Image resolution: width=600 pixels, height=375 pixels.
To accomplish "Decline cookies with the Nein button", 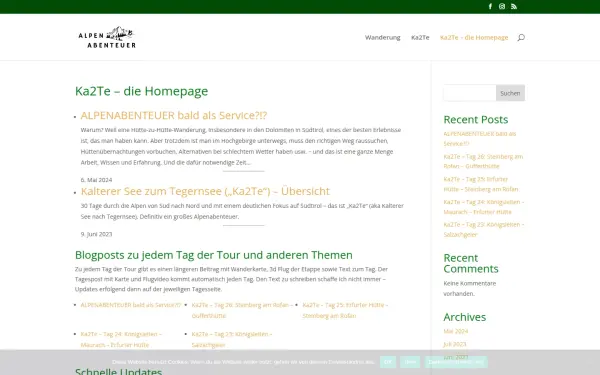I will pyautogui.click(x=410, y=362).
